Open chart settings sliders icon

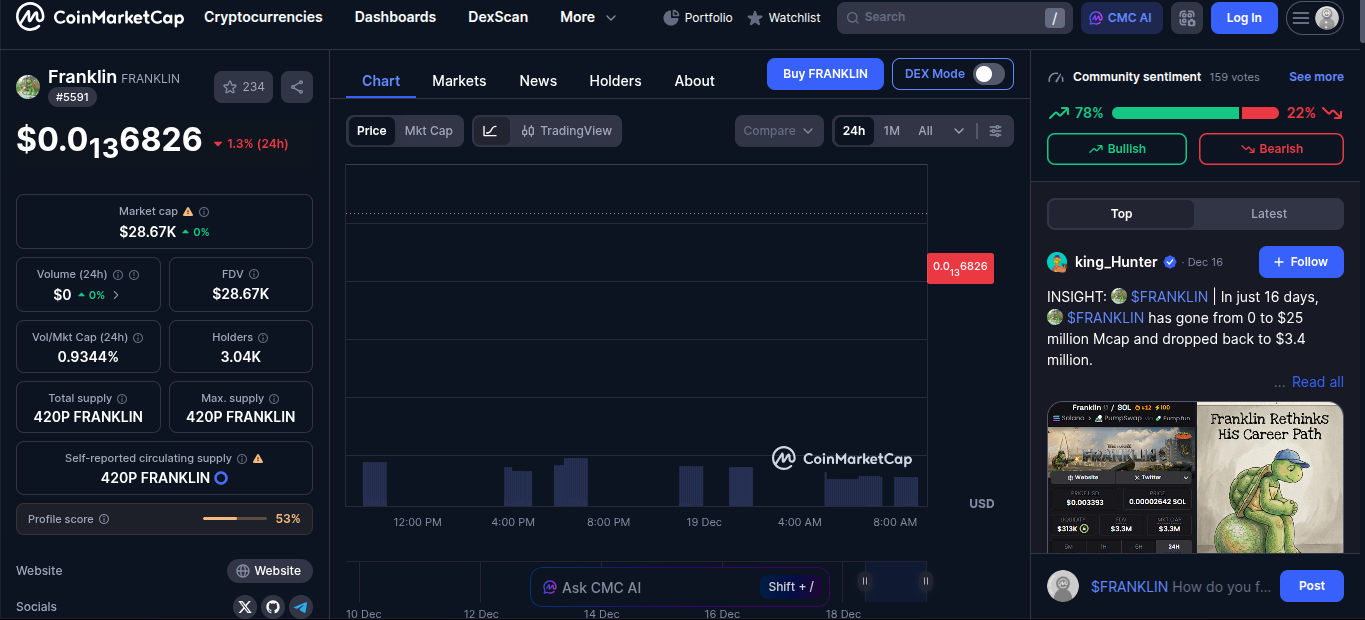(x=995, y=131)
